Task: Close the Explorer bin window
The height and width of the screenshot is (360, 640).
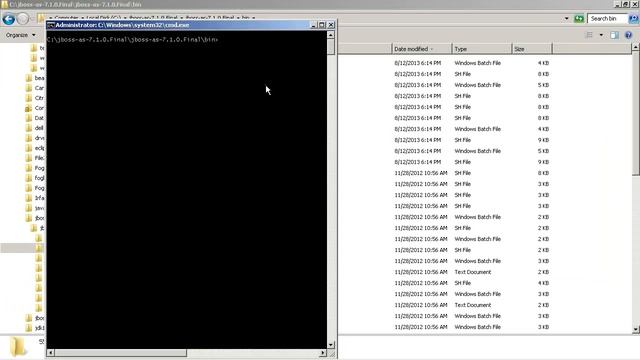Action: [635, 4]
